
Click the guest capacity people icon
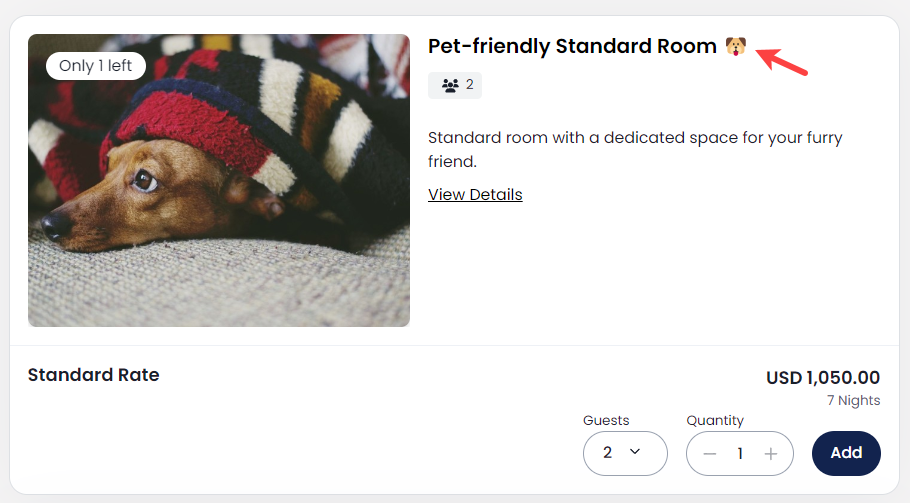[450, 85]
